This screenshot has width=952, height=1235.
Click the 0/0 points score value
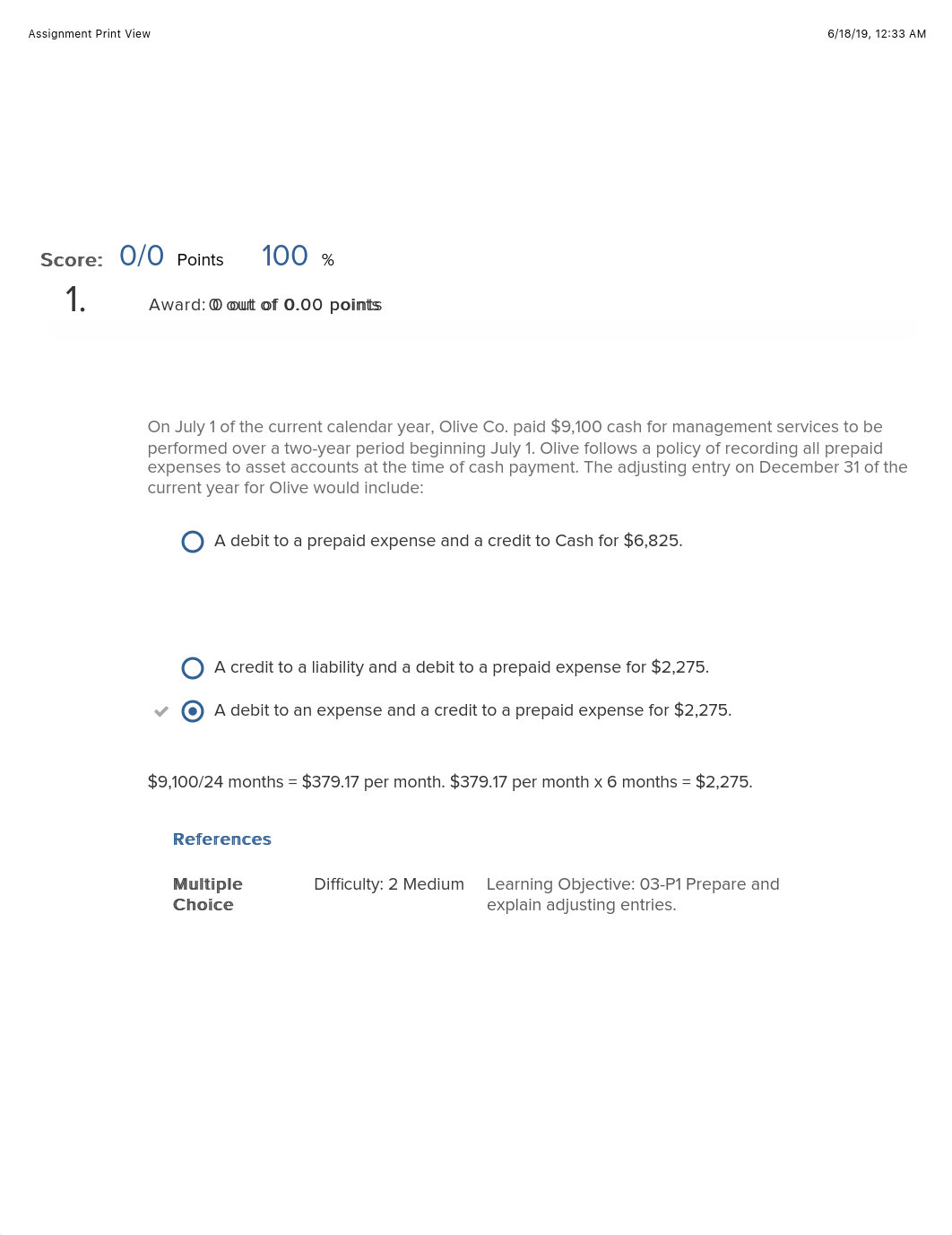pyautogui.click(x=142, y=257)
